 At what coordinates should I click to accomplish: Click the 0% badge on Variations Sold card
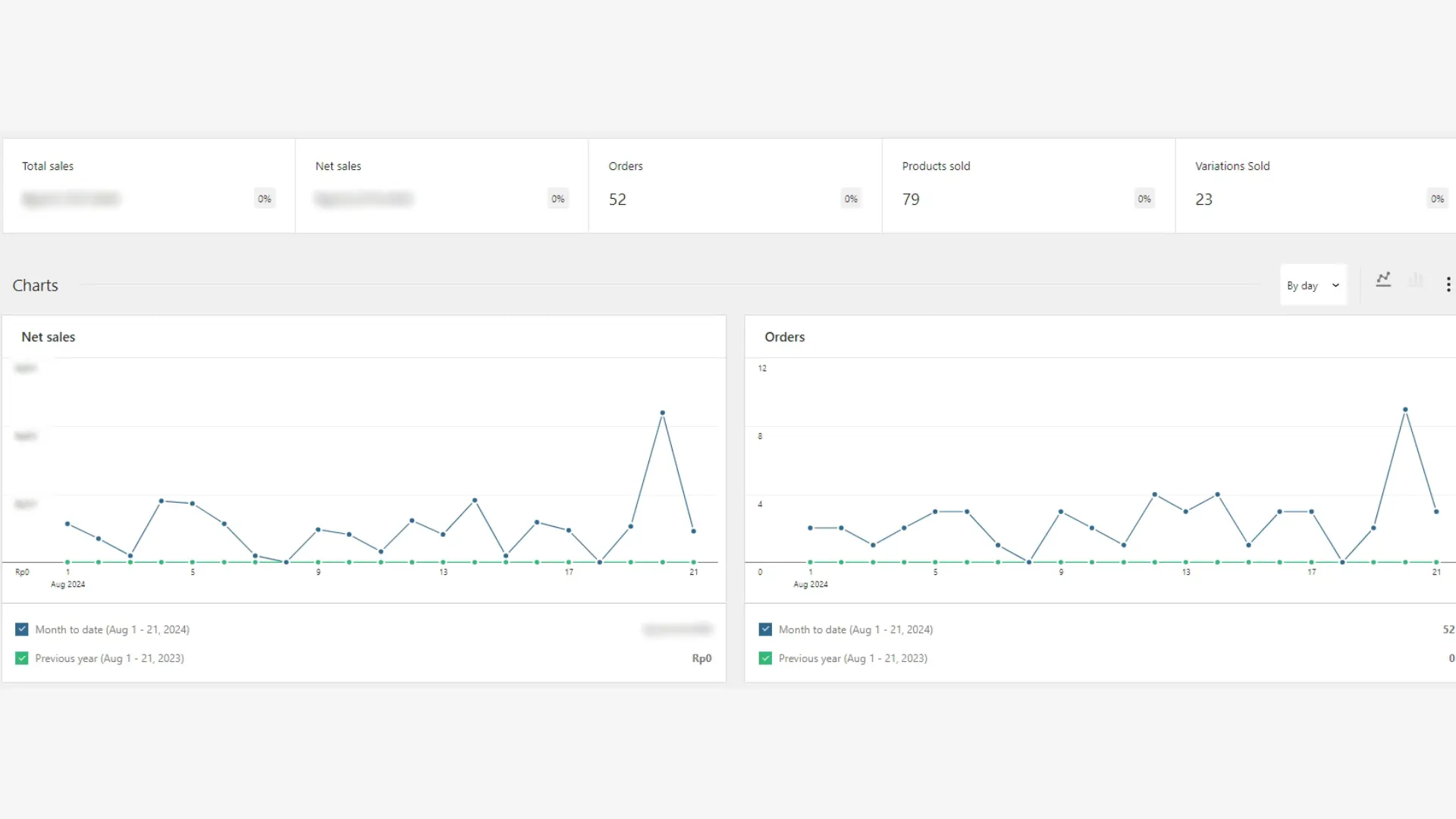coord(1438,198)
